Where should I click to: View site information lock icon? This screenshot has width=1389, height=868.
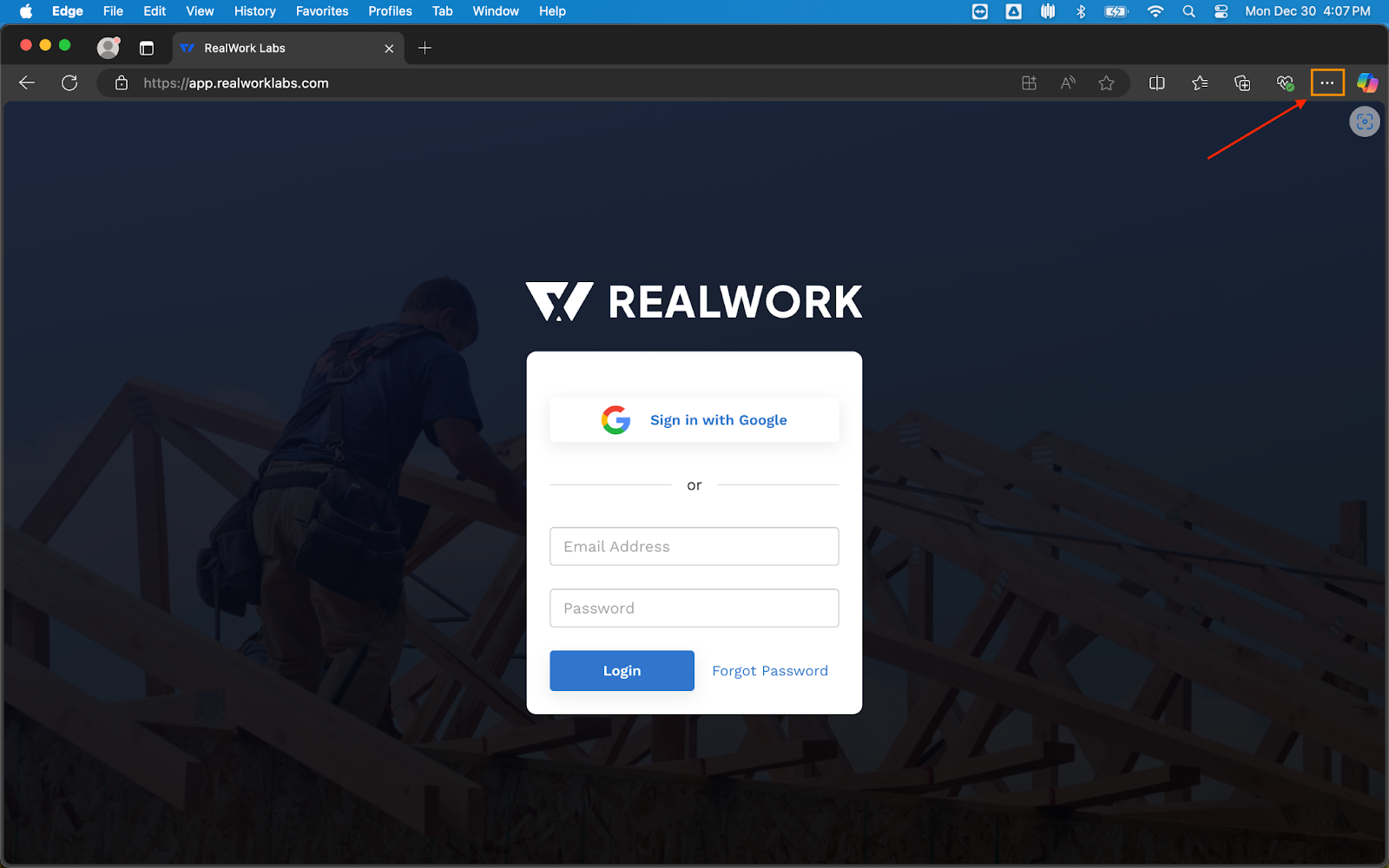(122, 83)
